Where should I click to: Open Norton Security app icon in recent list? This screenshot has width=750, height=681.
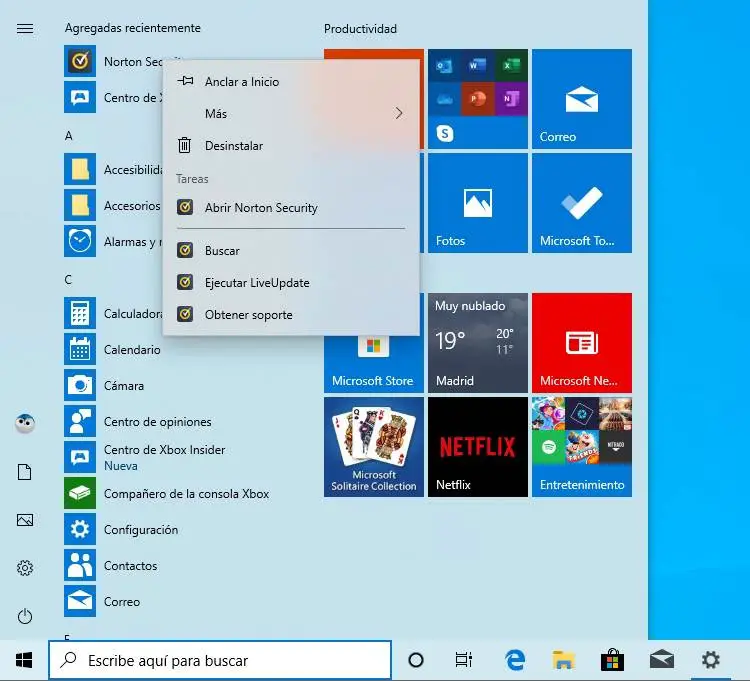[80, 61]
